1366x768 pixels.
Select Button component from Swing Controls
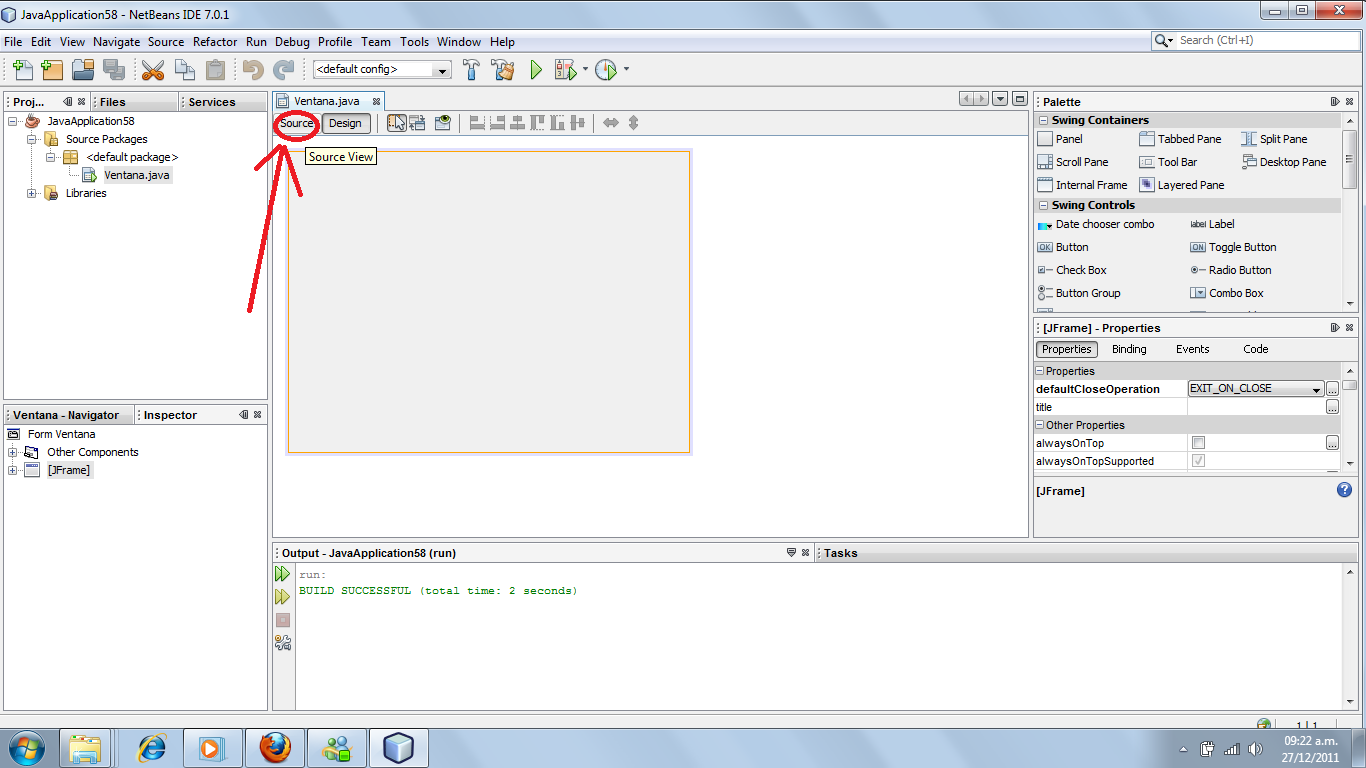pos(1063,247)
